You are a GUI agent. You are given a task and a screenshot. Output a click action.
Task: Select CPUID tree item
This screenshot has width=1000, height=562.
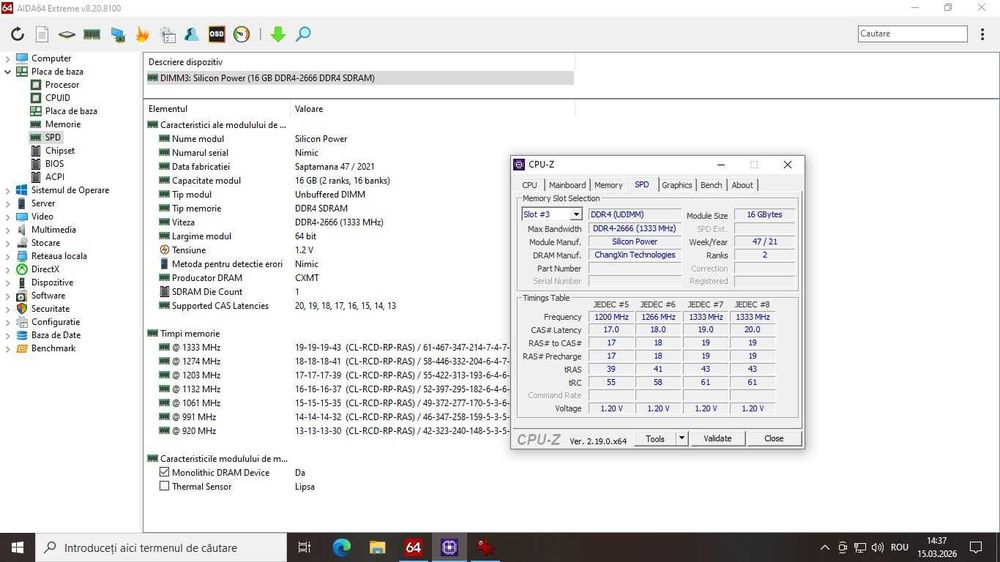[57, 98]
